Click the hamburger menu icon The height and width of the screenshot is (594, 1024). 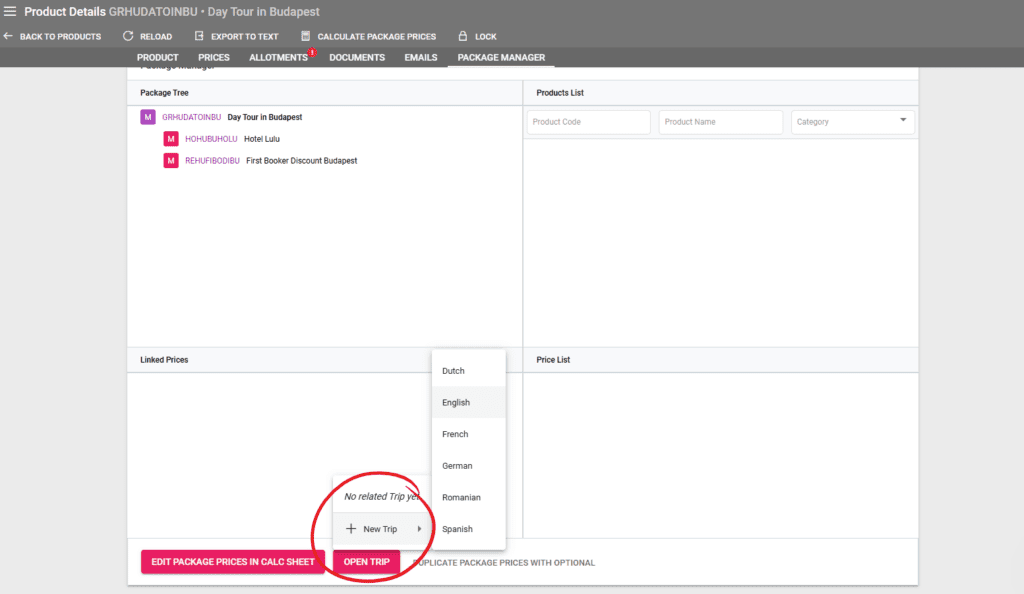click(10, 11)
